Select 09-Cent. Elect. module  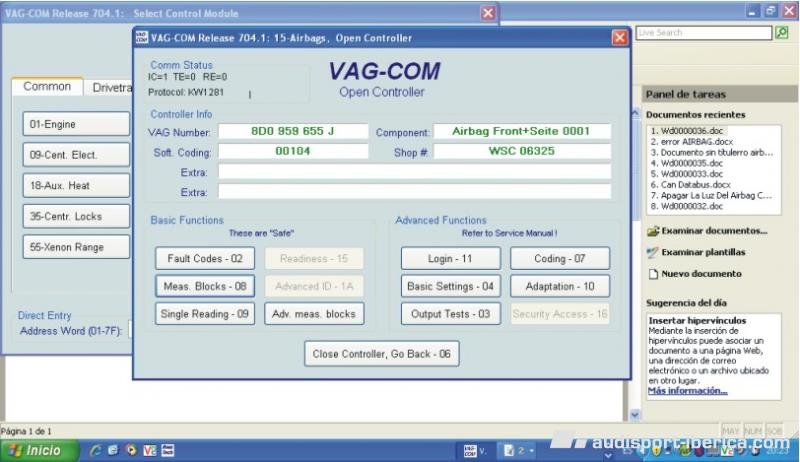click(76, 155)
